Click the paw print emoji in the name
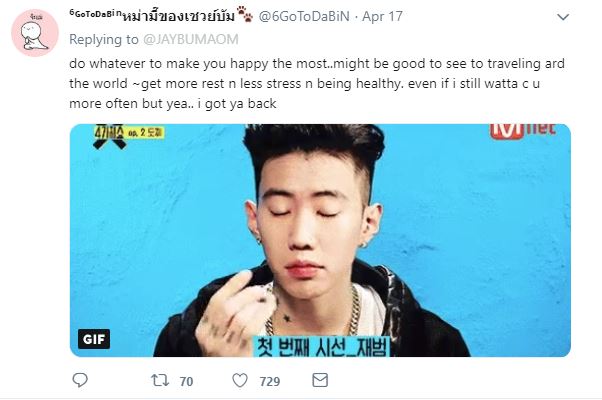The width and height of the screenshot is (602, 400). click(245, 15)
